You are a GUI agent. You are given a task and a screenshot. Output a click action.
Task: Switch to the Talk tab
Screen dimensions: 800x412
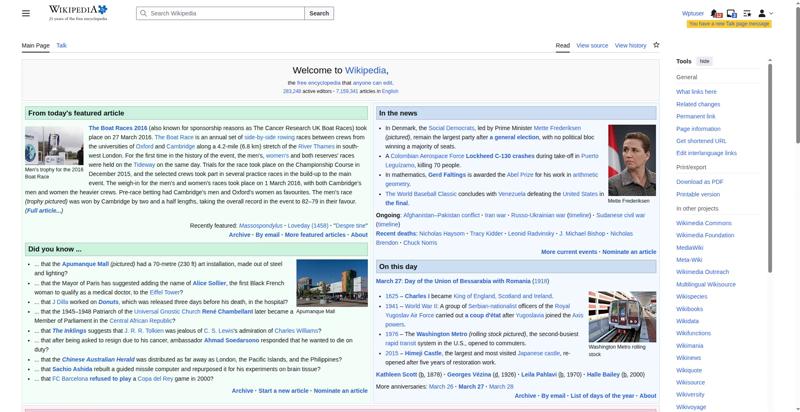(x=61, y=45)
